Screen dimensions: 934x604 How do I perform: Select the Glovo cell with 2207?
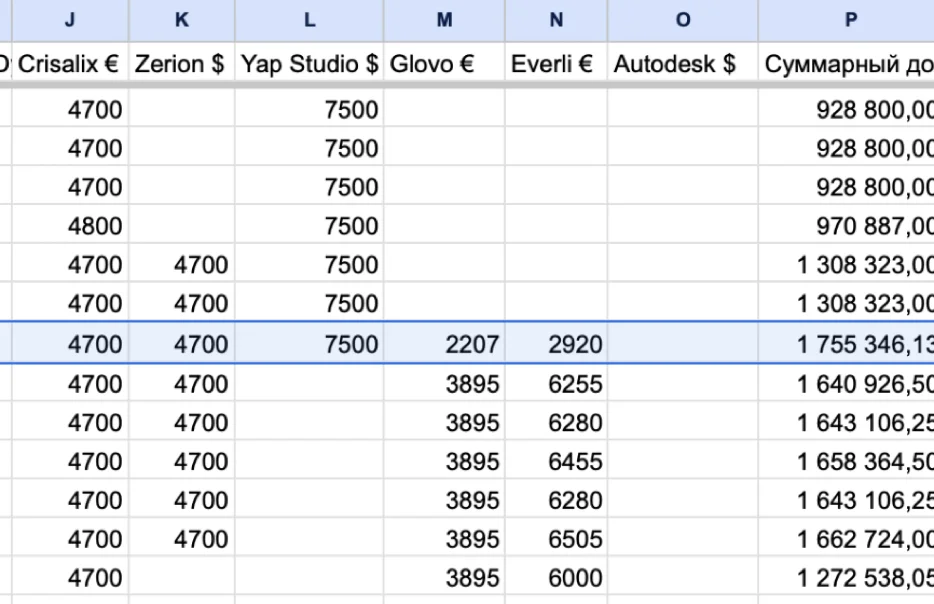[444, 344]
